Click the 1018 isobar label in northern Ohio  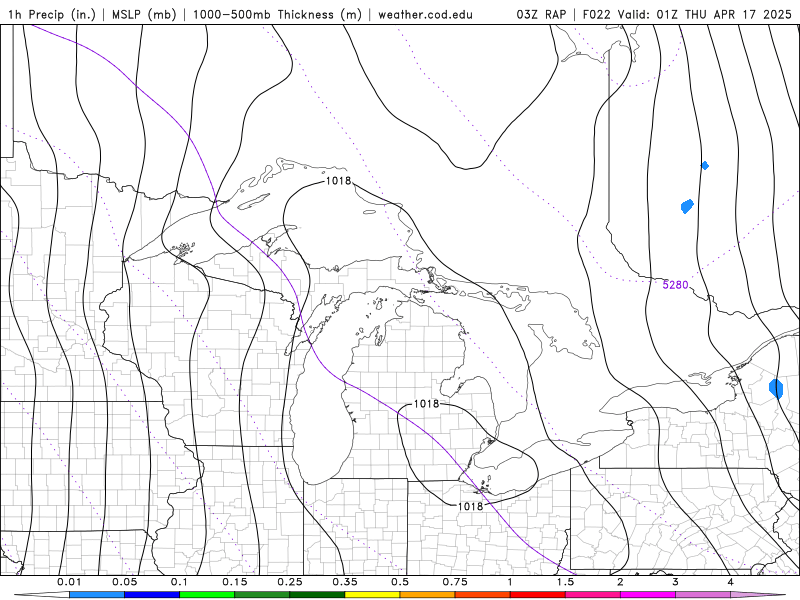click(470, 506)
